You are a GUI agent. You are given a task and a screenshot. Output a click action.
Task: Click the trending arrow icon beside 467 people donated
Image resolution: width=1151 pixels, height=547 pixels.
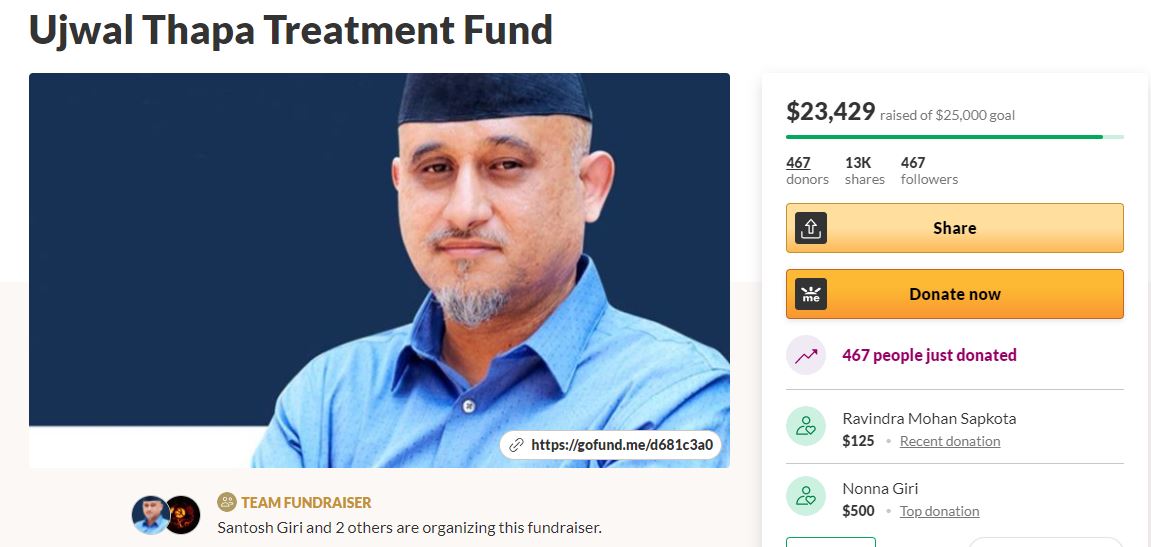pos(806,355)
